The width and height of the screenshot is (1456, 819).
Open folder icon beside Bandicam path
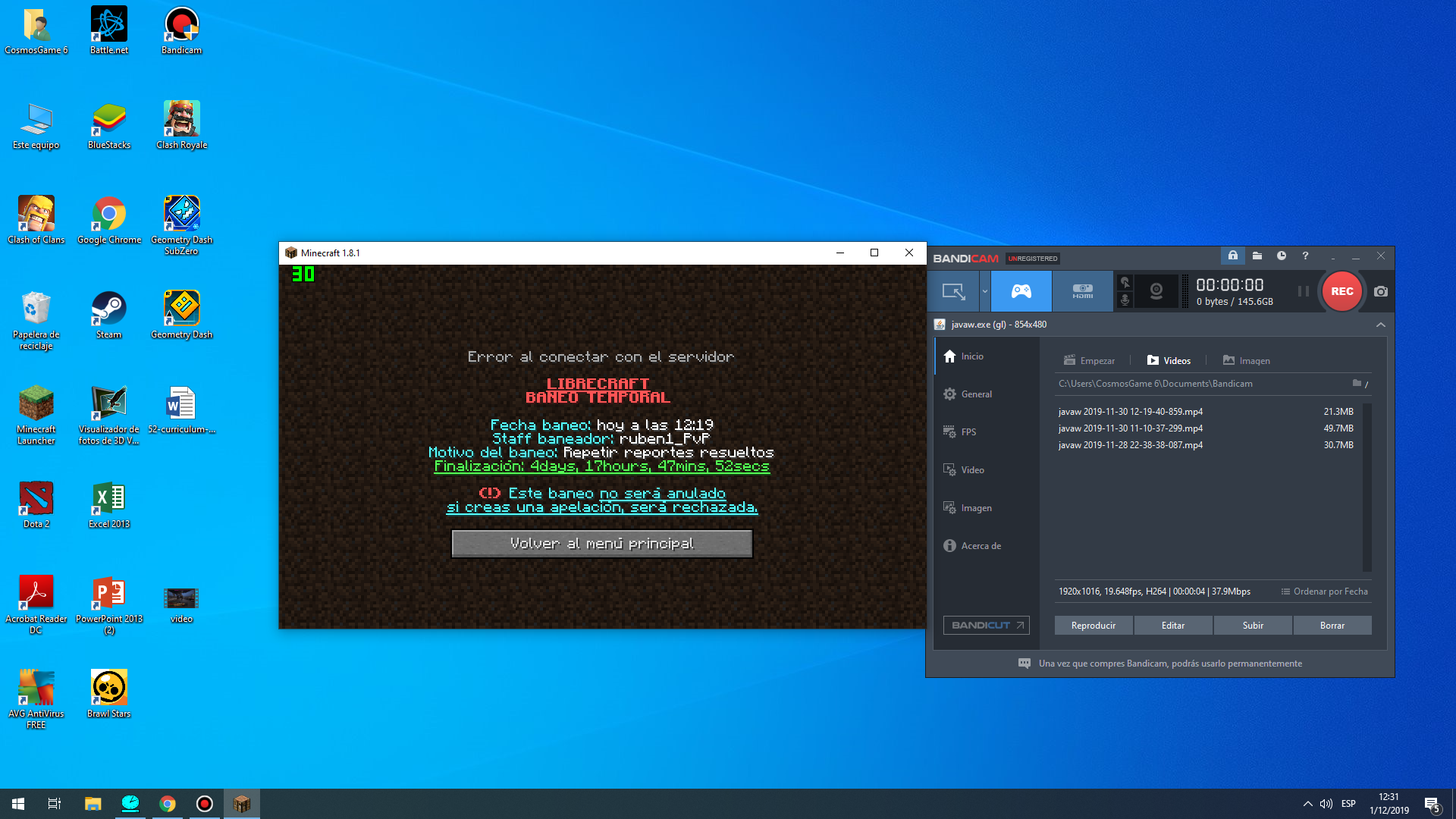point(1357,384)
